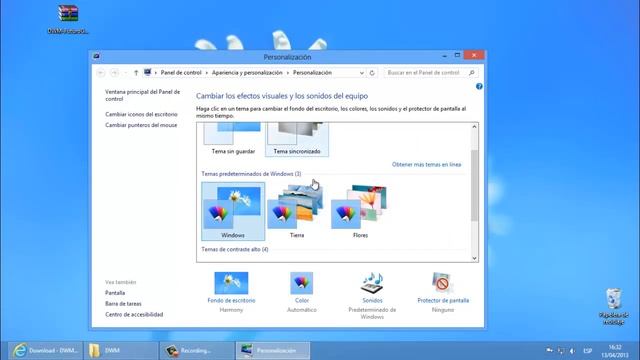Open the Sonidos icon

(372, 283)
